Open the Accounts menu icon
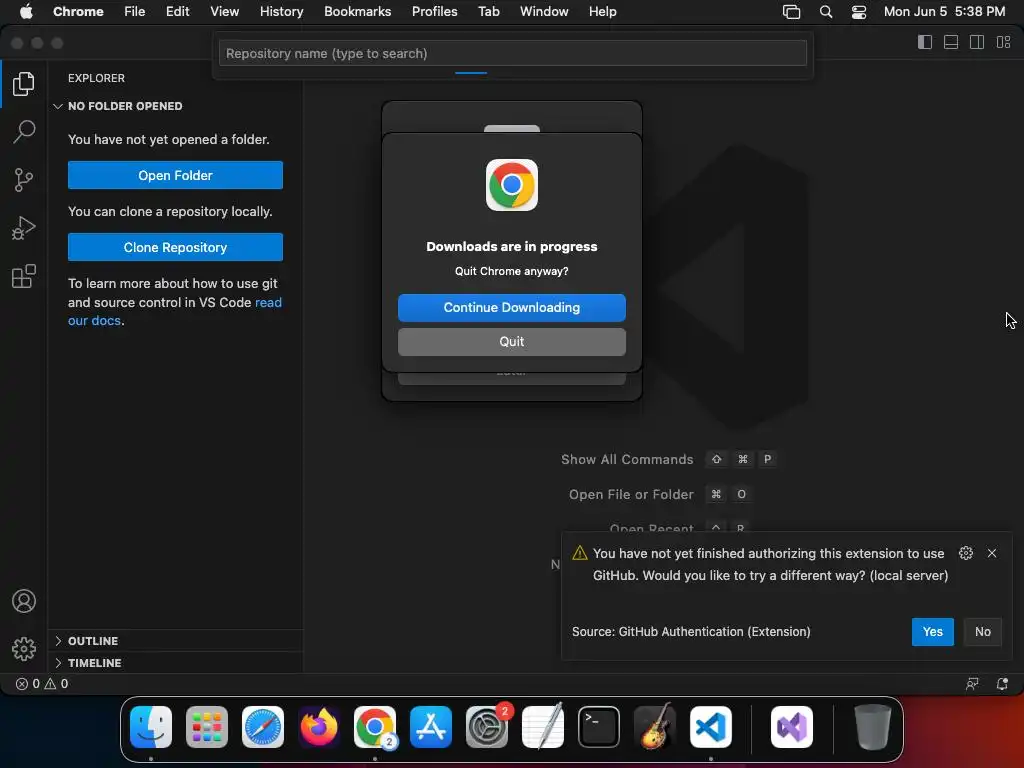Screen dimensions: 1024x768 (24, 601)
